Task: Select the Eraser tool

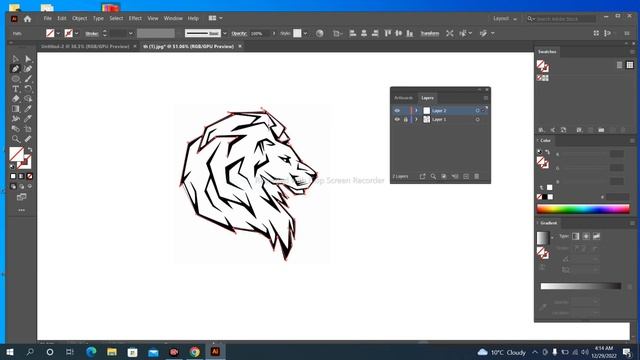Action: click(x=16, y=99)
